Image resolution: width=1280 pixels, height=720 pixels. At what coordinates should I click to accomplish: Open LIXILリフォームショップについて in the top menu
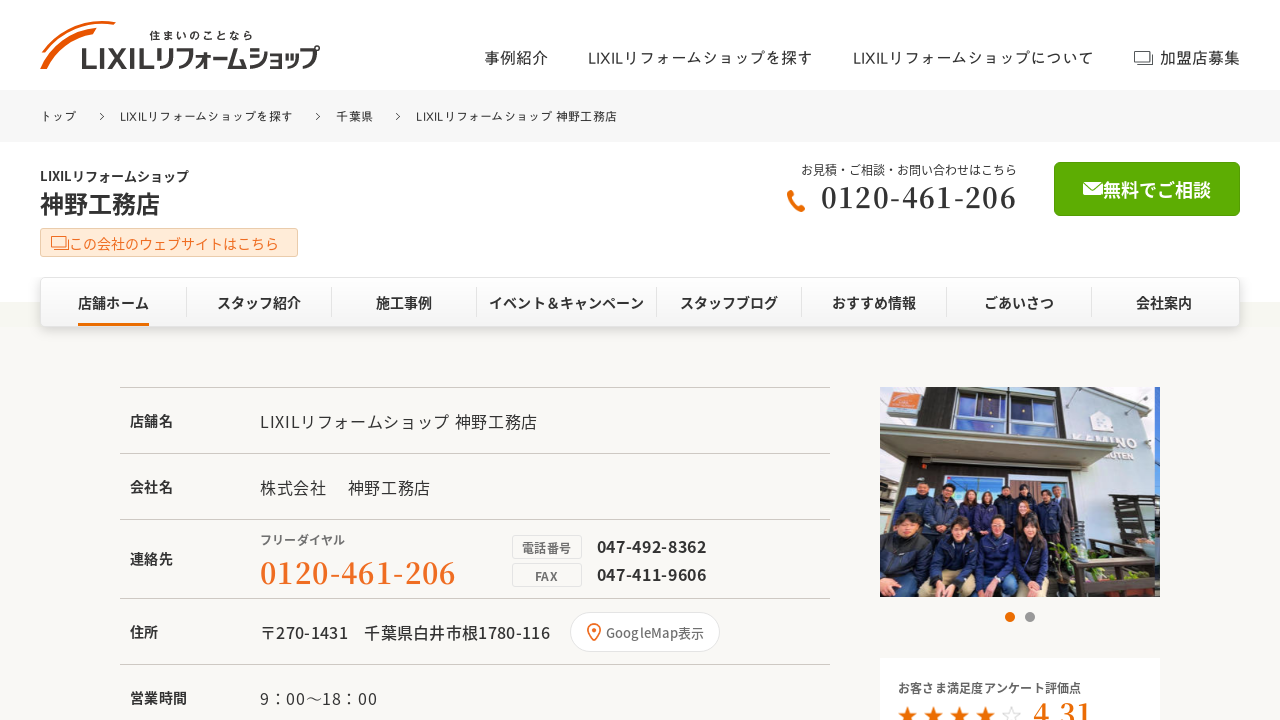pyautogui.click(x=973, y=58)
